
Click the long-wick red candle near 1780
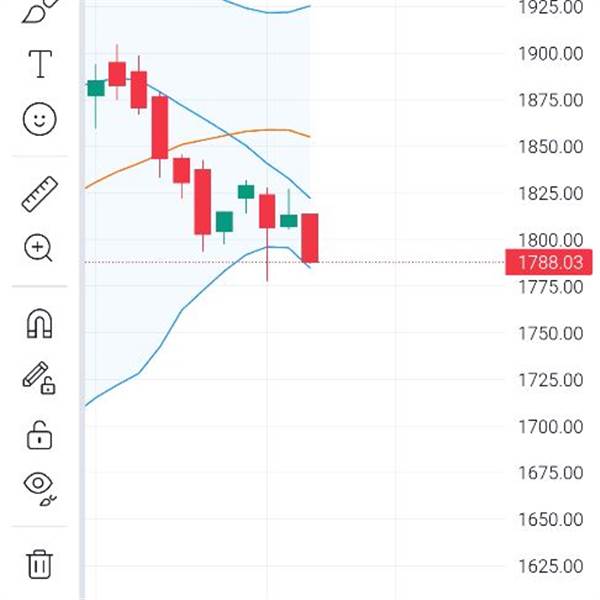click(267, 211)
